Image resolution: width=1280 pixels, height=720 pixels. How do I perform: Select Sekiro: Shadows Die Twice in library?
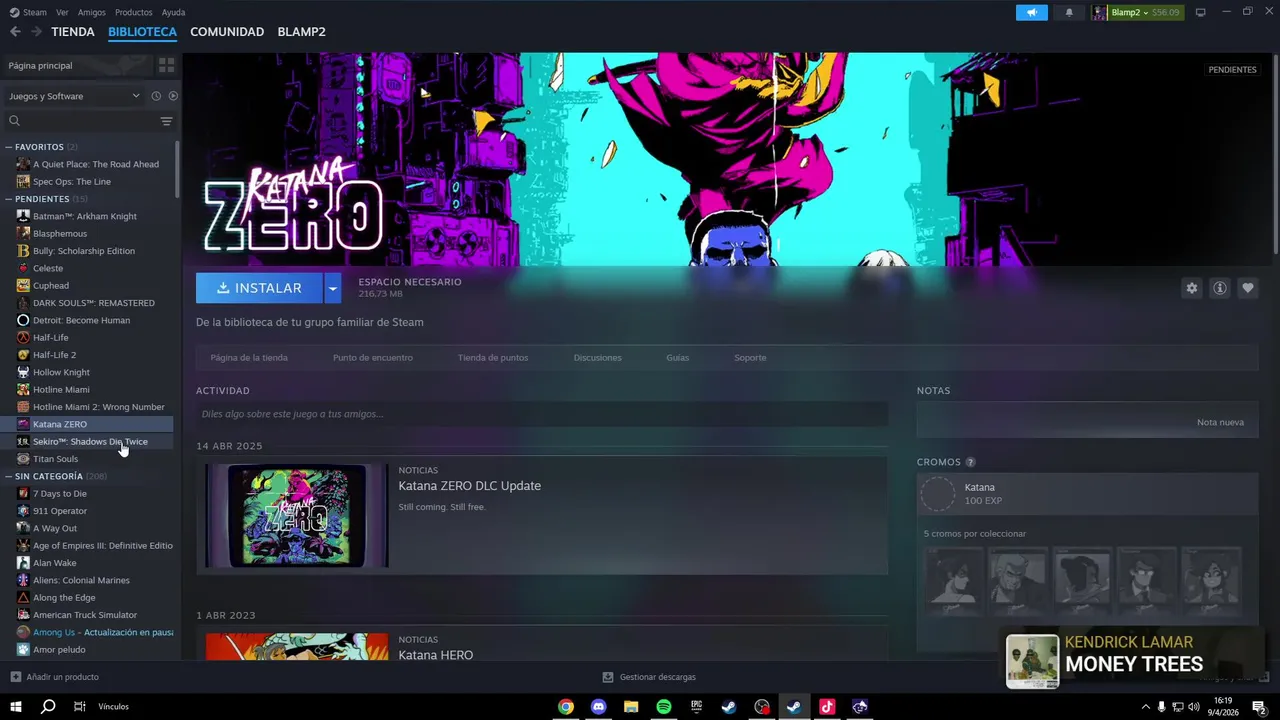(x=90, y=441)
